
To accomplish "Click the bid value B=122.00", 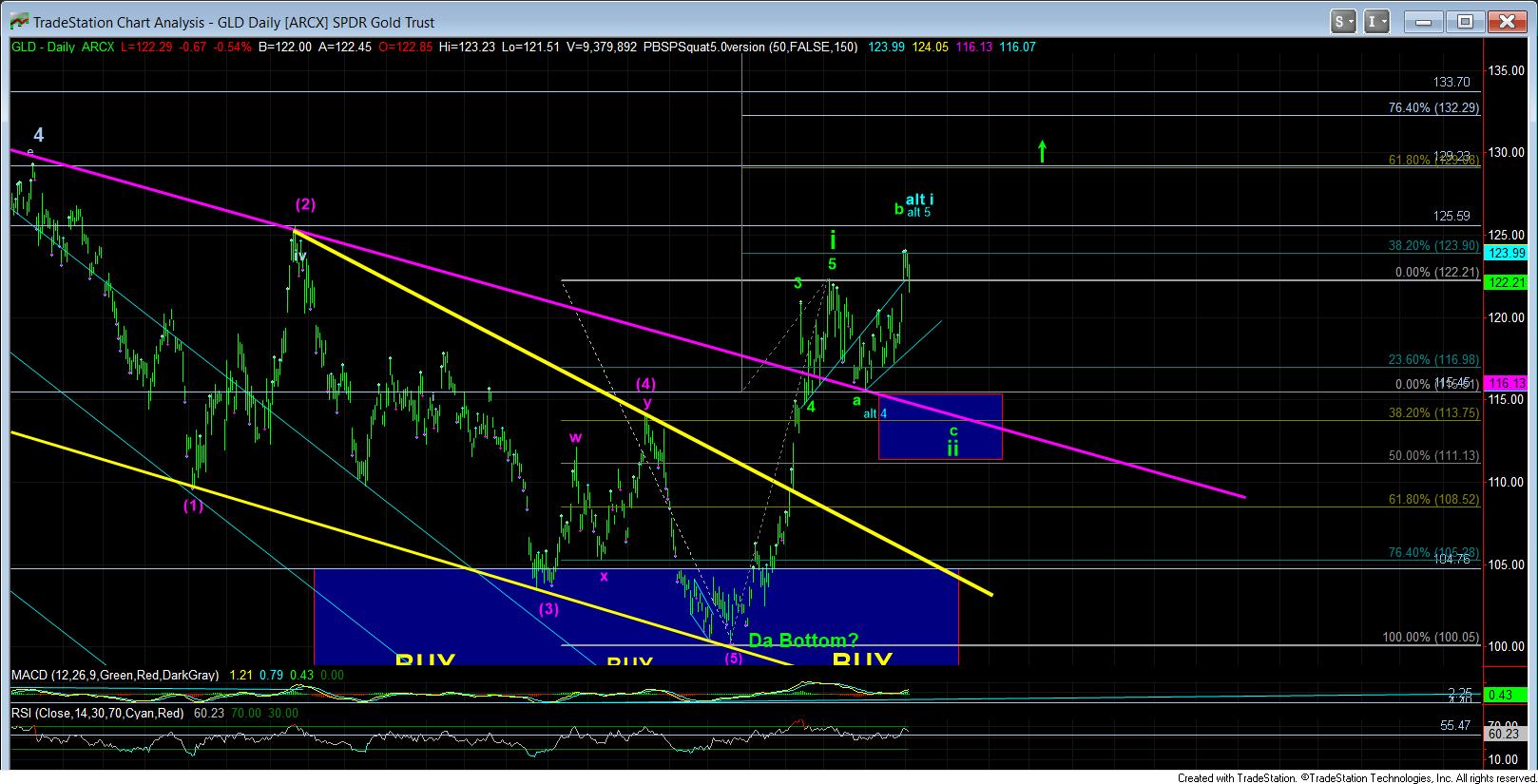I will (x=285, y=47).
